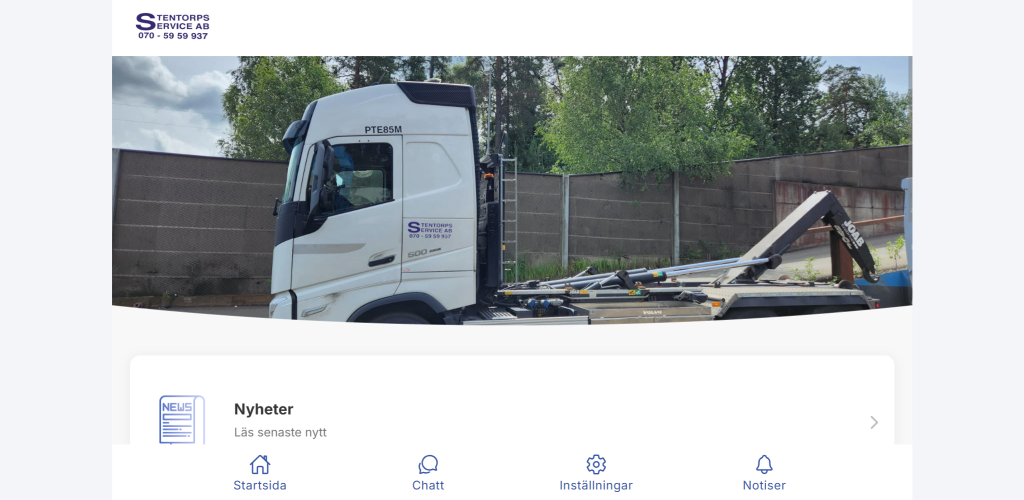
Task: Open the Nyheter heading
Action: coord(264,409)
